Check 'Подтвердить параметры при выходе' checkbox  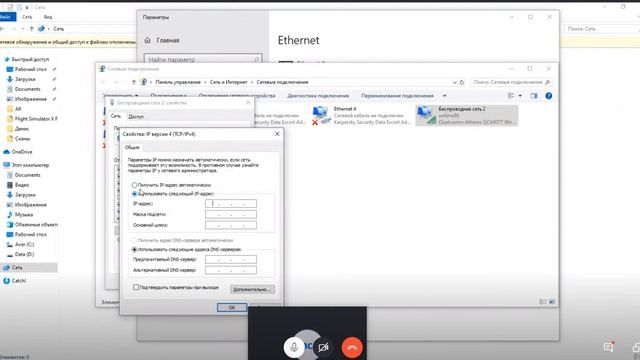pyautogui.click(x=136, y=287)
